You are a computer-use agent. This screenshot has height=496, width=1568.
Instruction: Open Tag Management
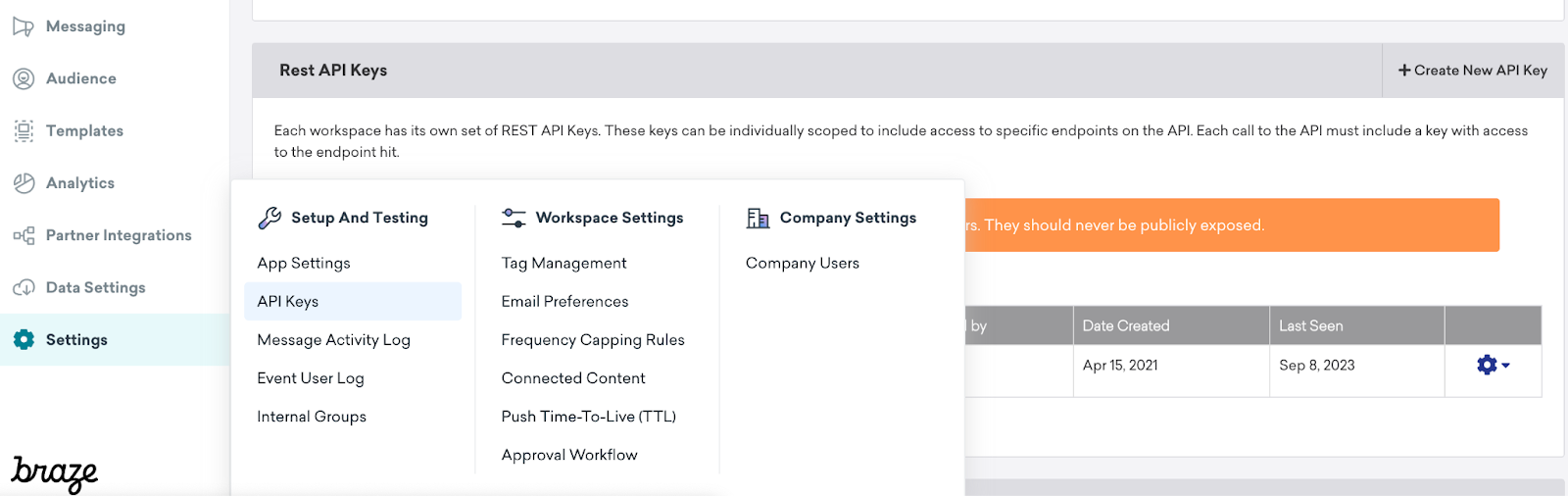click(563, 264)
